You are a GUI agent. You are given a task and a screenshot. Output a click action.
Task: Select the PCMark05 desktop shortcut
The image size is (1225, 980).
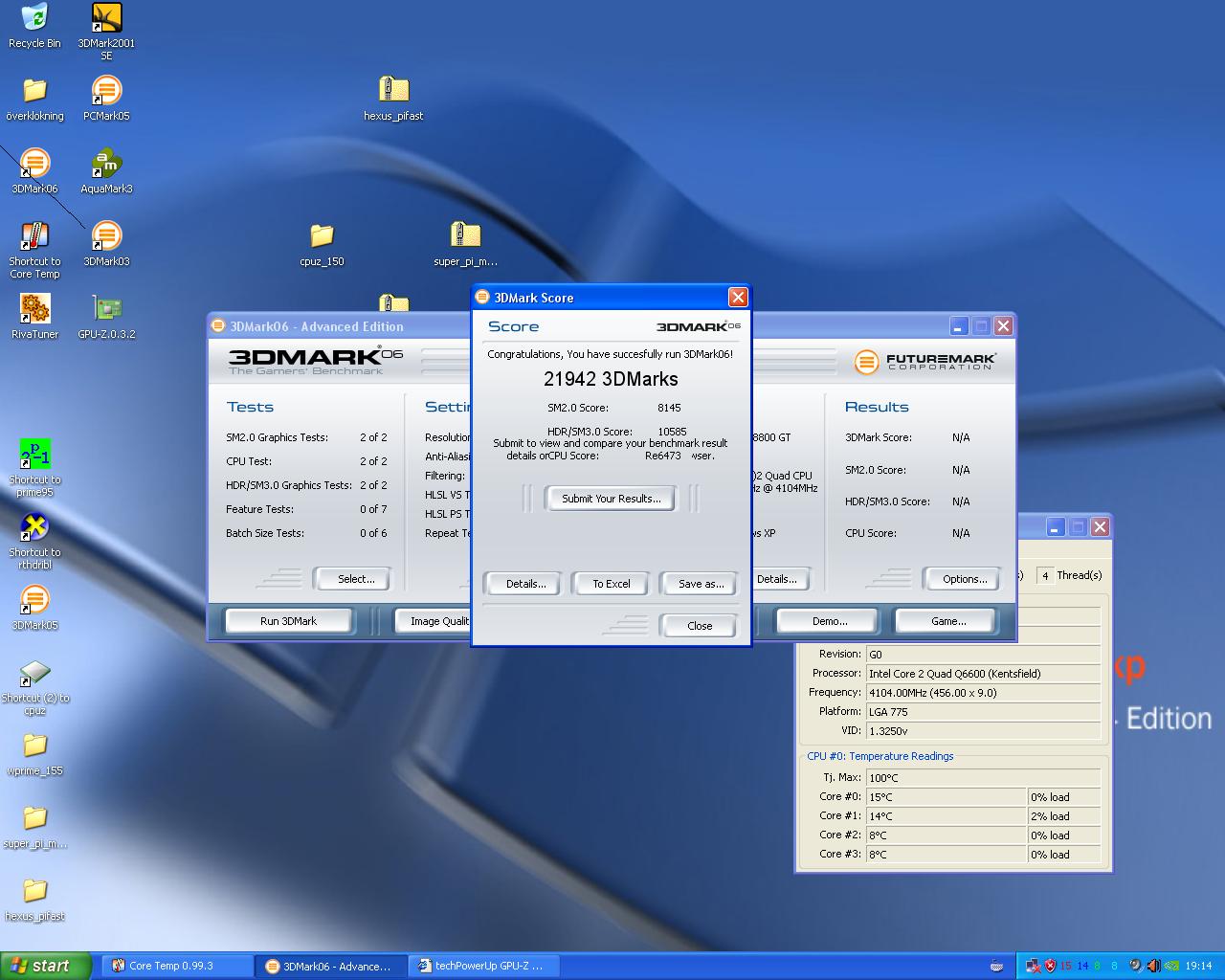point(106,100)
